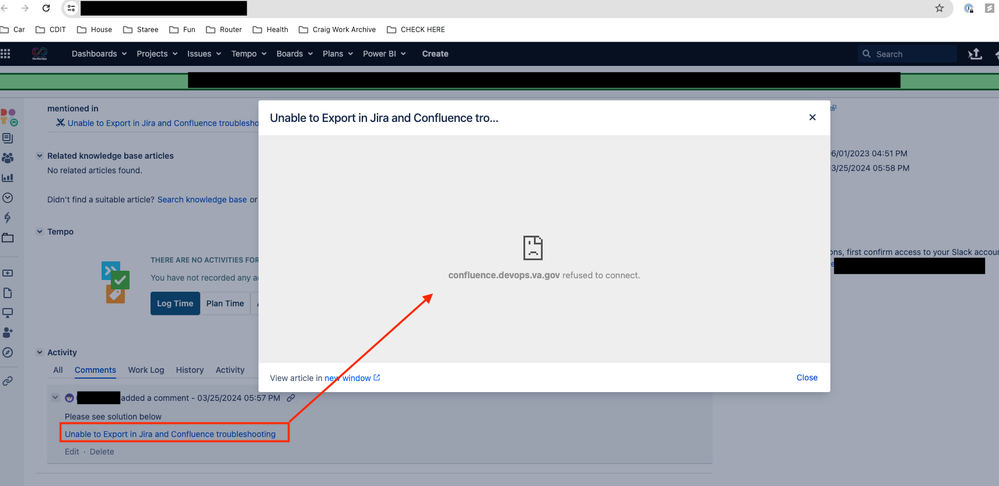Viewport: 999px width, 486px height.
Task: Open the CDIT bookmark folder
Action: (x=51, y=29)
